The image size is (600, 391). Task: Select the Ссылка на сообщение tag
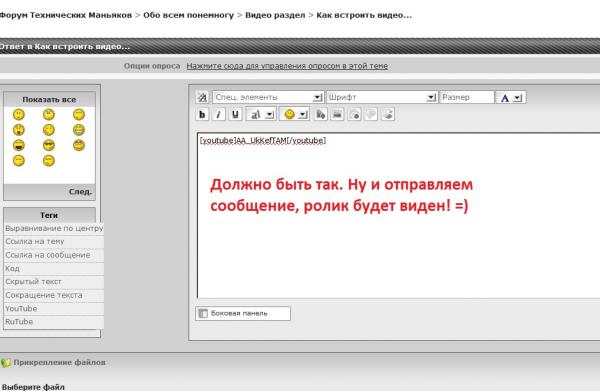pos(54,255)
